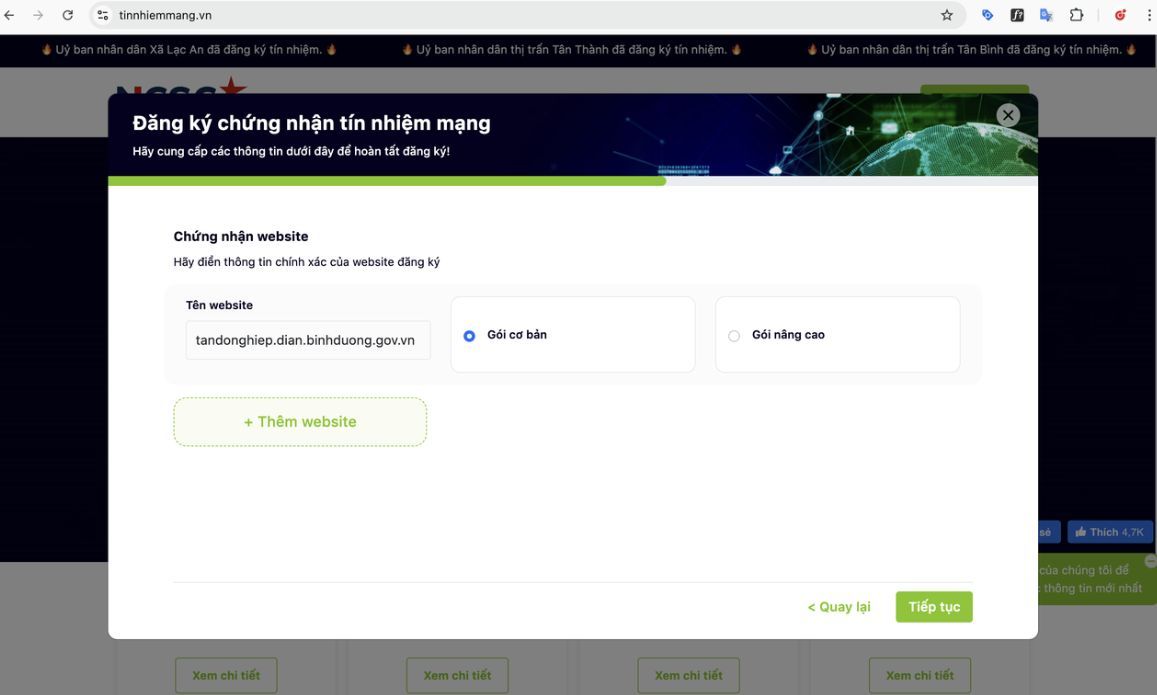The image size is (1157, 695).
Task: Reload the page with the refresh icon
Action: pos(68,15)
